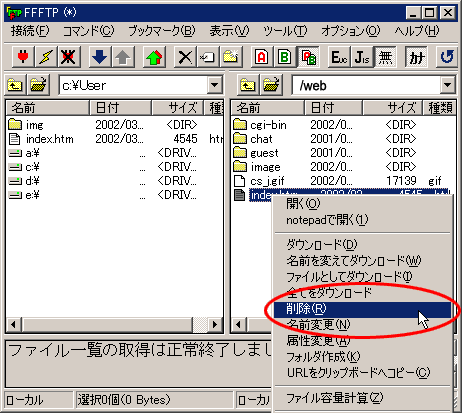
Task: Click the lightning Quick Connect icon
Action: (46, 57)
